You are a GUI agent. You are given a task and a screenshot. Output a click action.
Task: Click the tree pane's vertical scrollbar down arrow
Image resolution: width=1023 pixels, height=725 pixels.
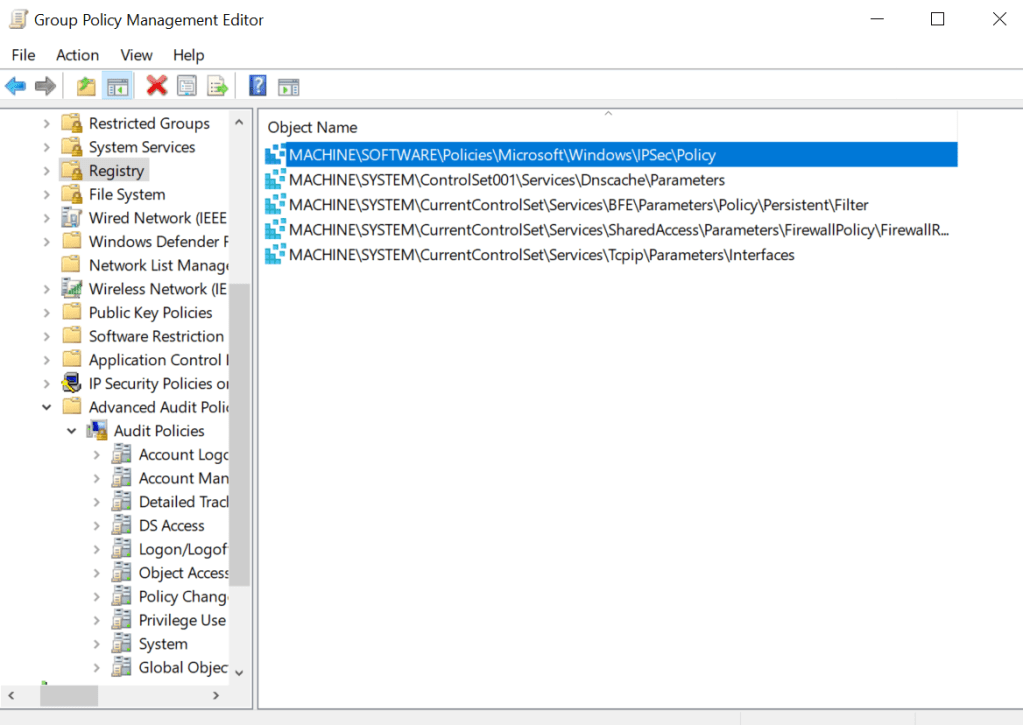(240, 670)
